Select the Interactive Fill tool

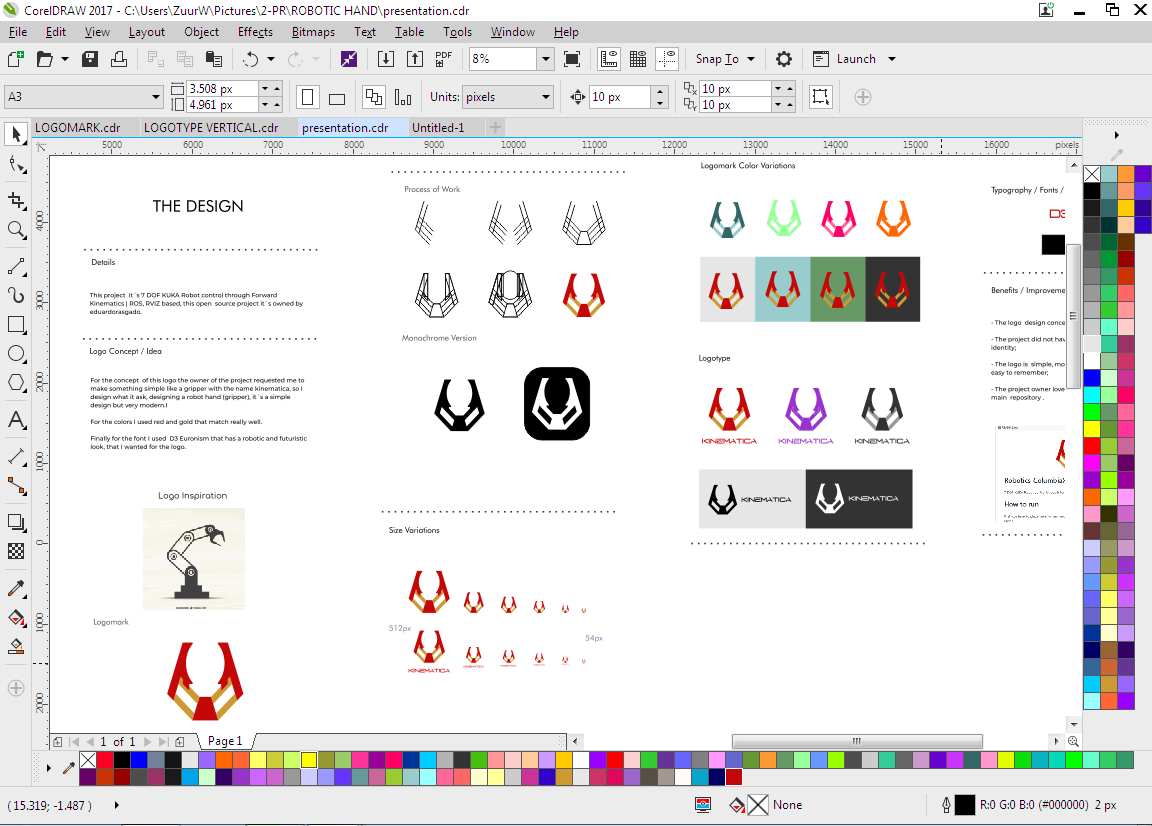tap(16, 617)
